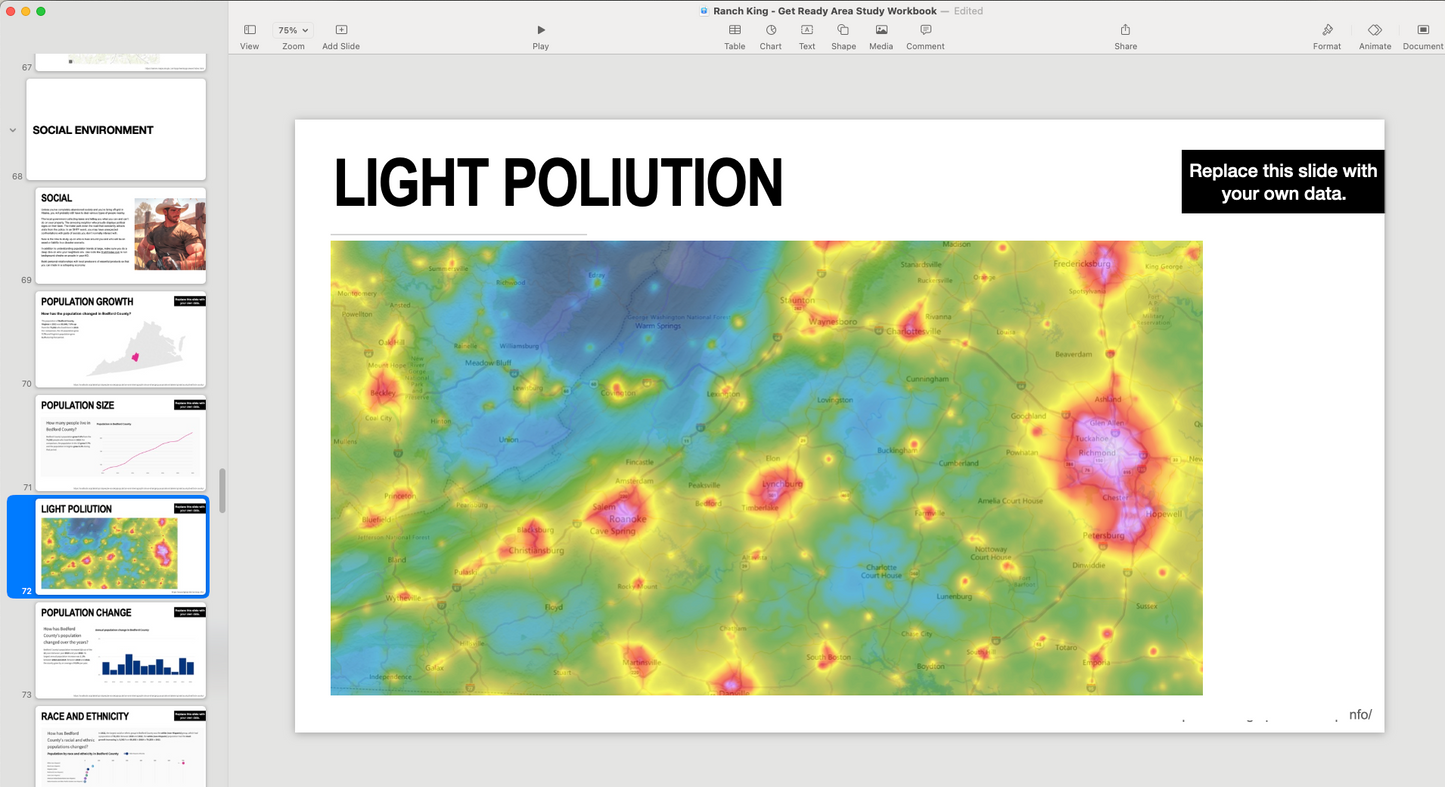Click the LIGHT POLIUTION title text
This screenshot has height=787, width=1445.
click(x=558, y=184)
